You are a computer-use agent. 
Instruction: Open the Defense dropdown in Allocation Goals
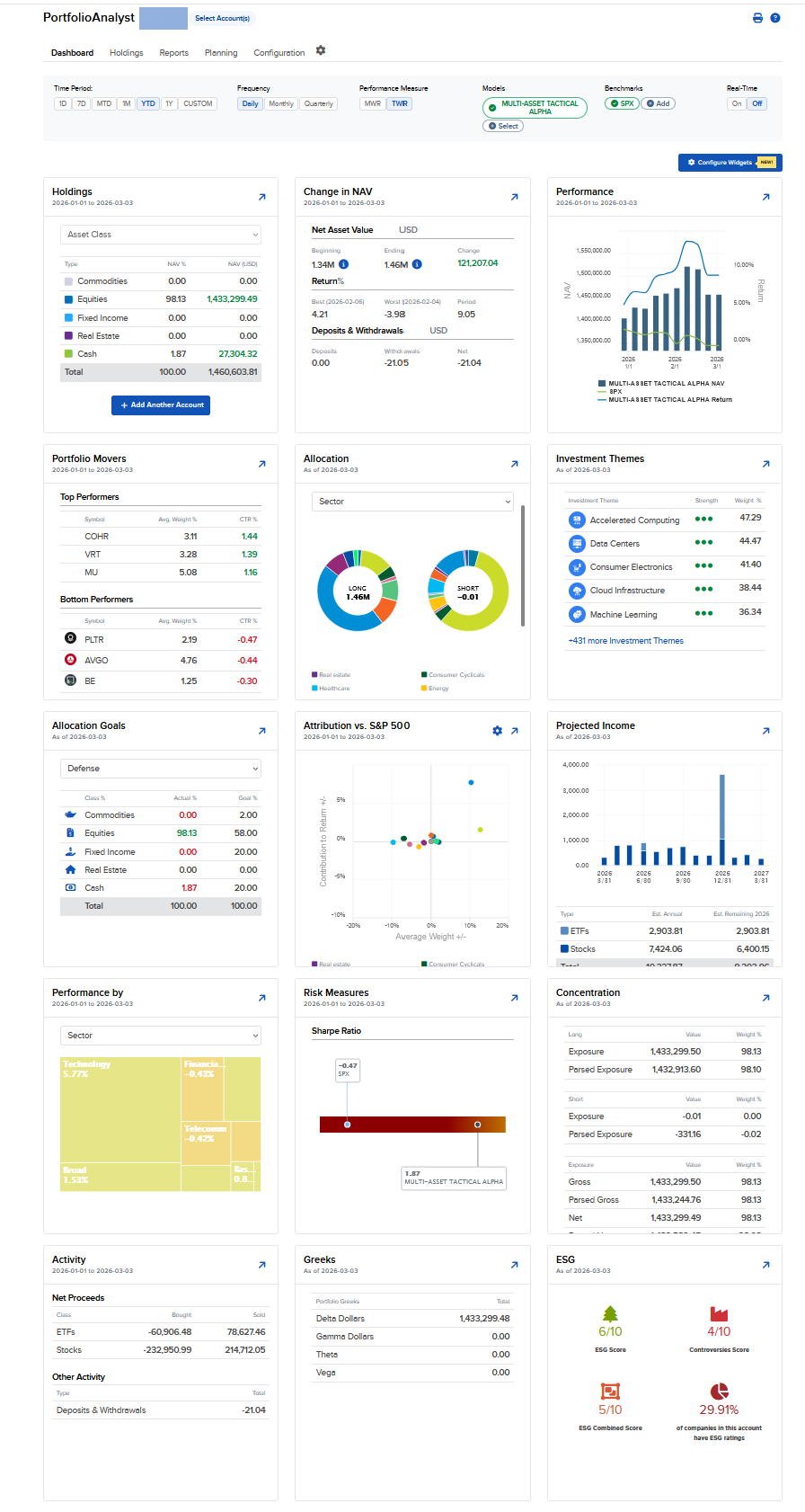pos(161,769)
